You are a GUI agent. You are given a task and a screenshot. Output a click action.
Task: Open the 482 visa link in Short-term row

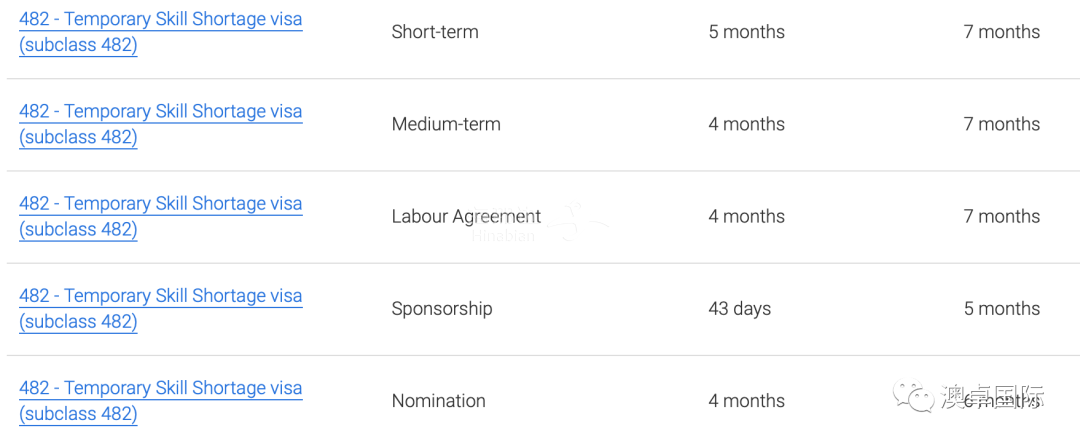pos(160,32)
